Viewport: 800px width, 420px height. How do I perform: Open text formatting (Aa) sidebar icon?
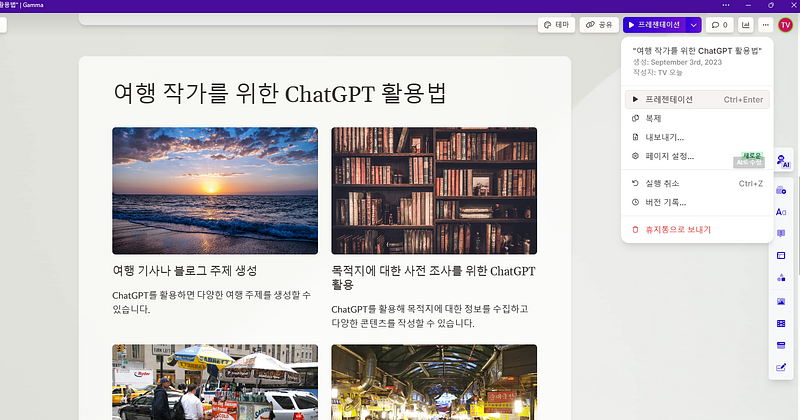781,212
